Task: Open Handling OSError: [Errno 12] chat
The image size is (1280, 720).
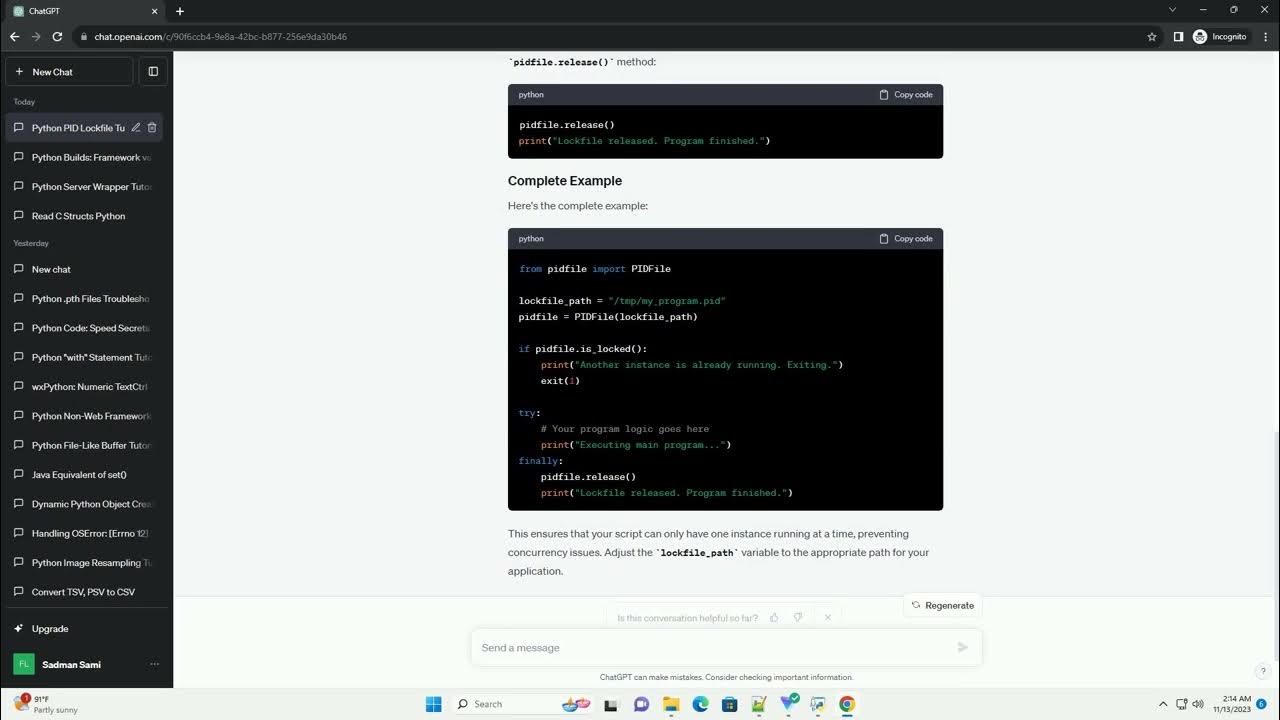Action: click(x=84, y=533)
